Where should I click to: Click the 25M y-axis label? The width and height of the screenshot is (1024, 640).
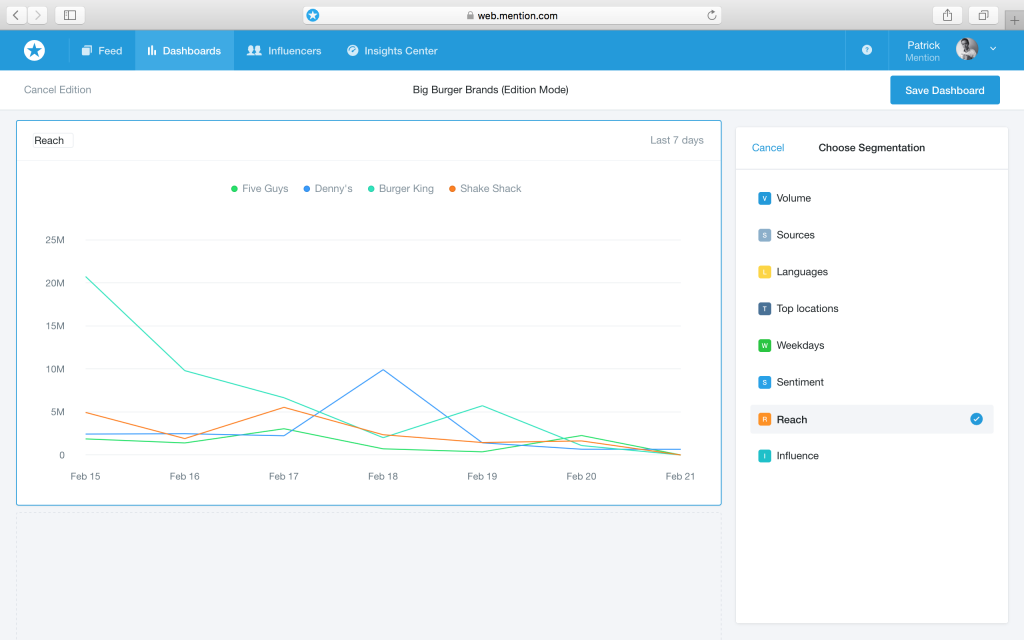55,240
